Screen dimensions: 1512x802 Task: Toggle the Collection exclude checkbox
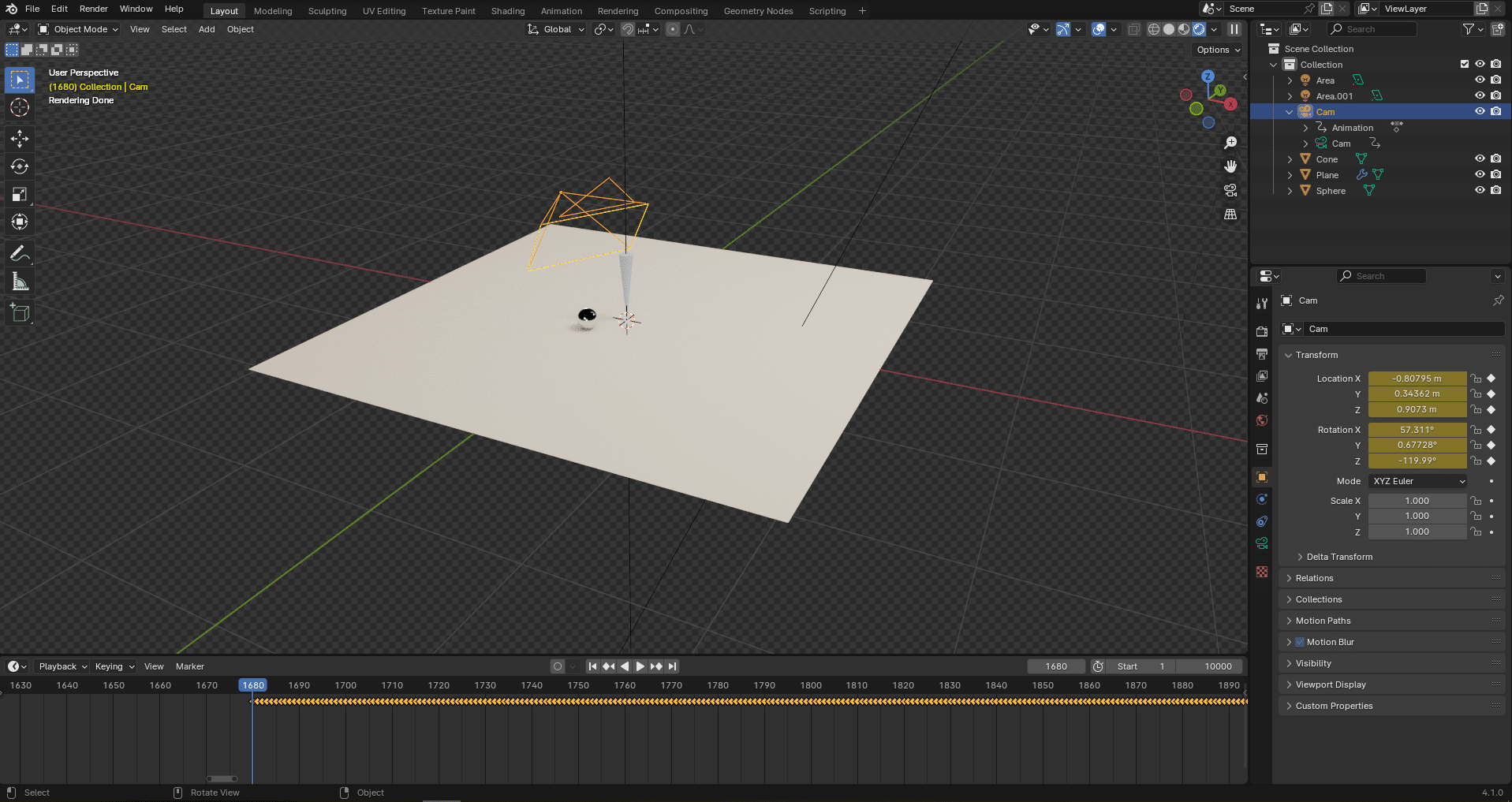click(x=1465, y=65)
